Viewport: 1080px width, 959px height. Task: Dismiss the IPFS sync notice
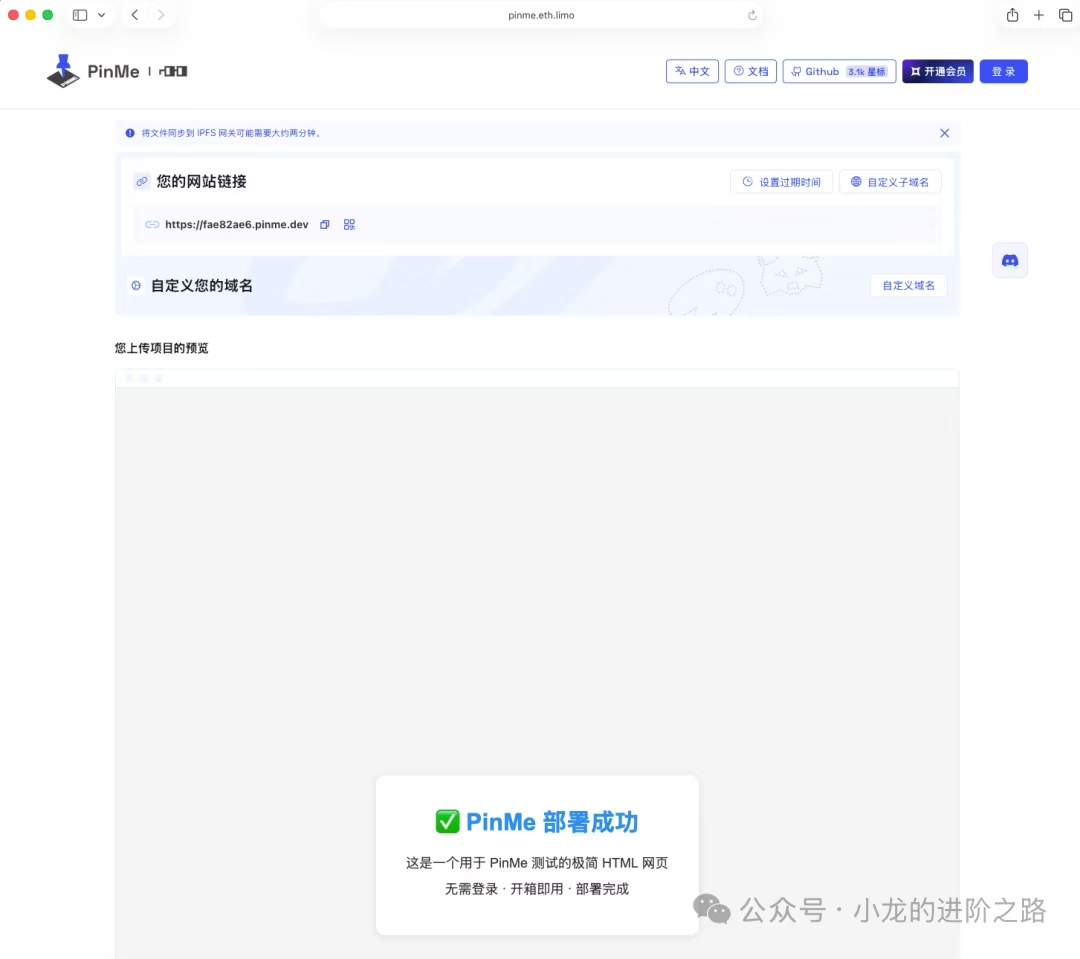[944, 133]
